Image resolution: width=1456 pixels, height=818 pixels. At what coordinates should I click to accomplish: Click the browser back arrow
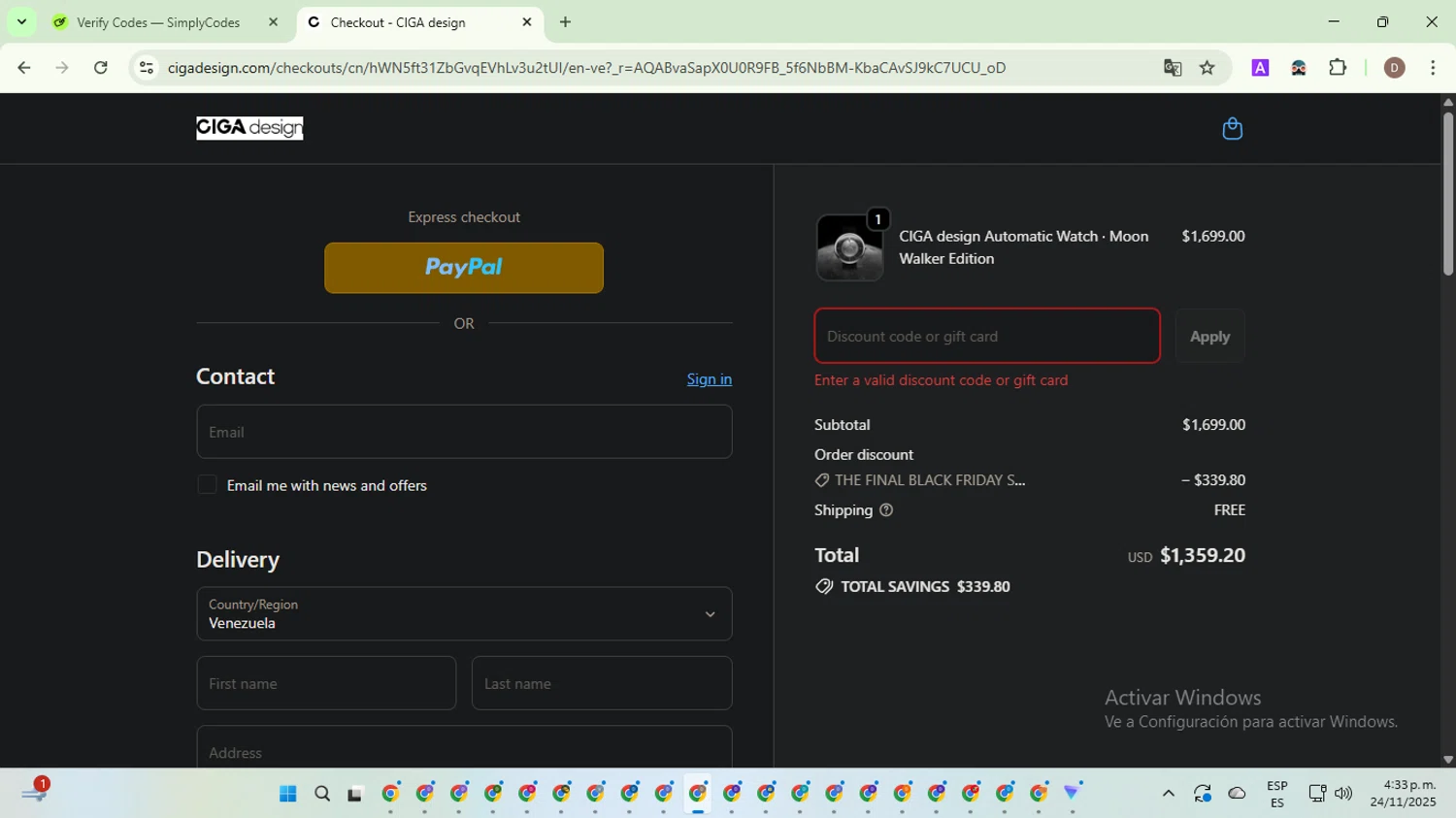(24, 68)
